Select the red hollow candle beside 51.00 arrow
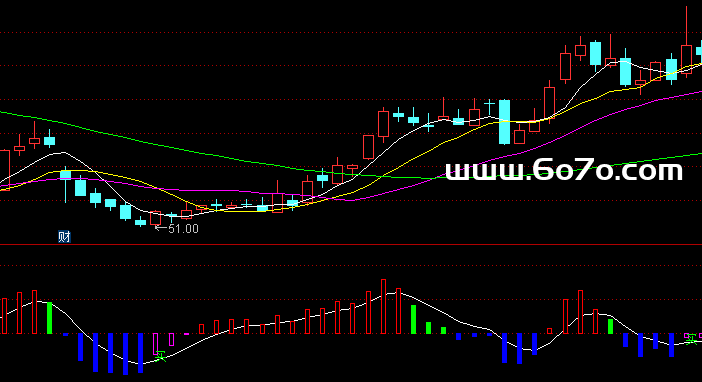The width and height of the screenshot is (702, 382). pos(155,218)
